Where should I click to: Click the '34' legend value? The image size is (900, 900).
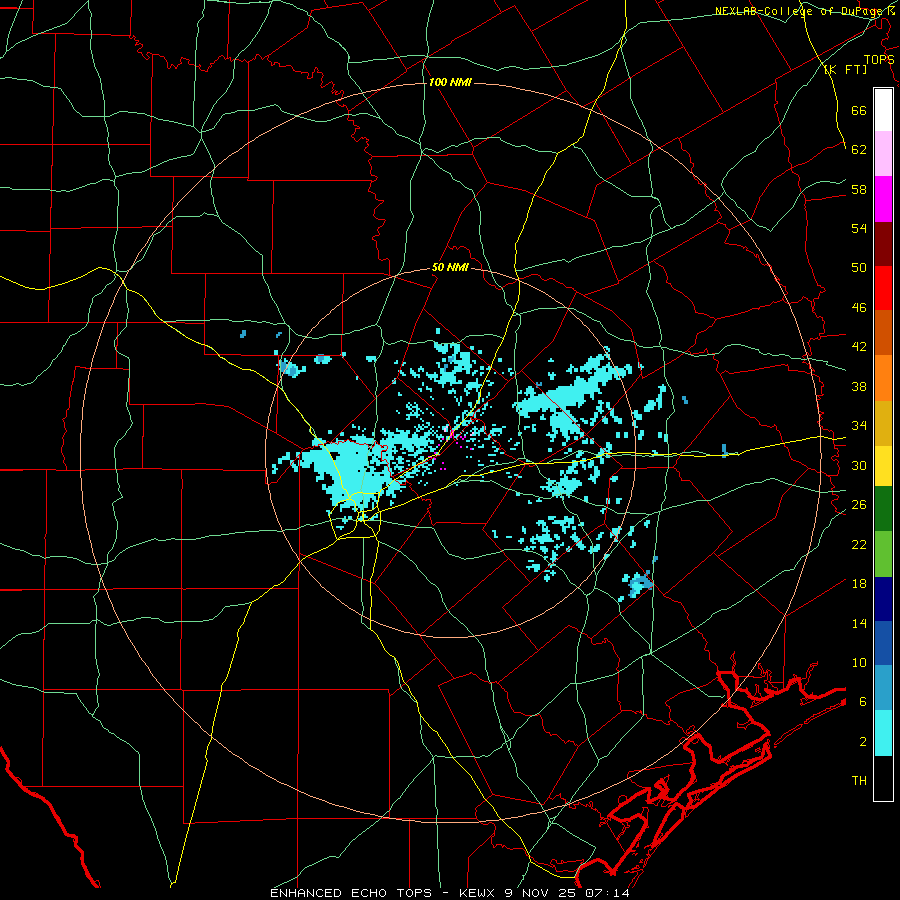pos(859,426)
